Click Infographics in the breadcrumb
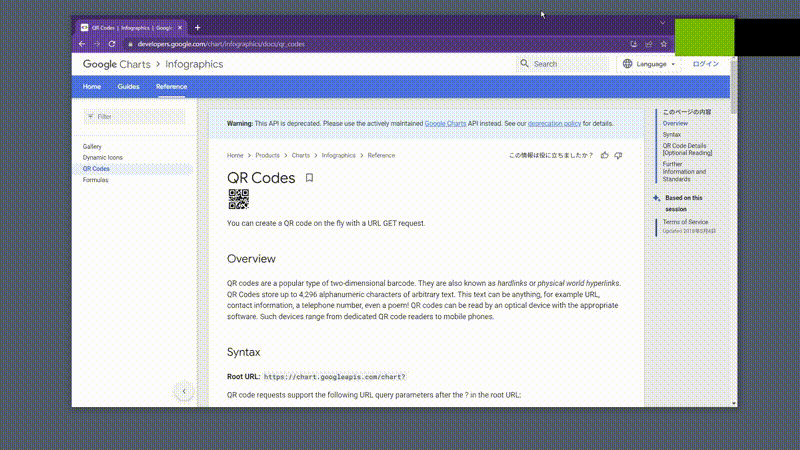This screenshot has width=800, height=450. (338, 156)
